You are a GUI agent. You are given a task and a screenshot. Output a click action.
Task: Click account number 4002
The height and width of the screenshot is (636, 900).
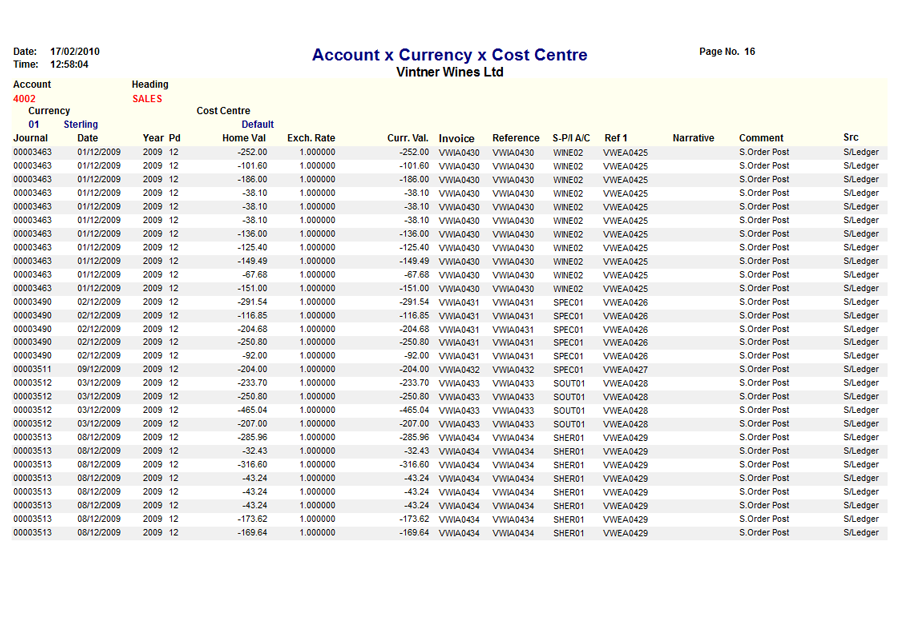pos(24,99)
